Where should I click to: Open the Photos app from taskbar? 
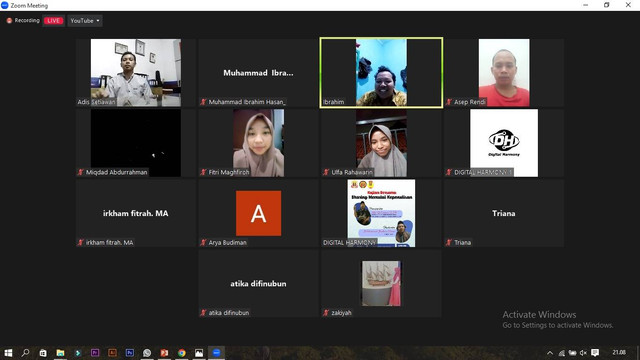(199, 353)
